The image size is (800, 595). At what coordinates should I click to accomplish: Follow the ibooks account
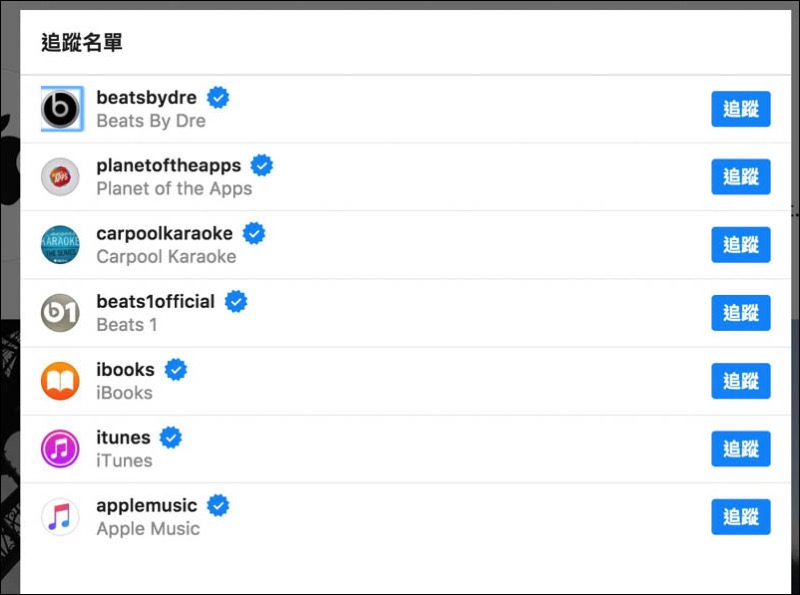[741, 381]
